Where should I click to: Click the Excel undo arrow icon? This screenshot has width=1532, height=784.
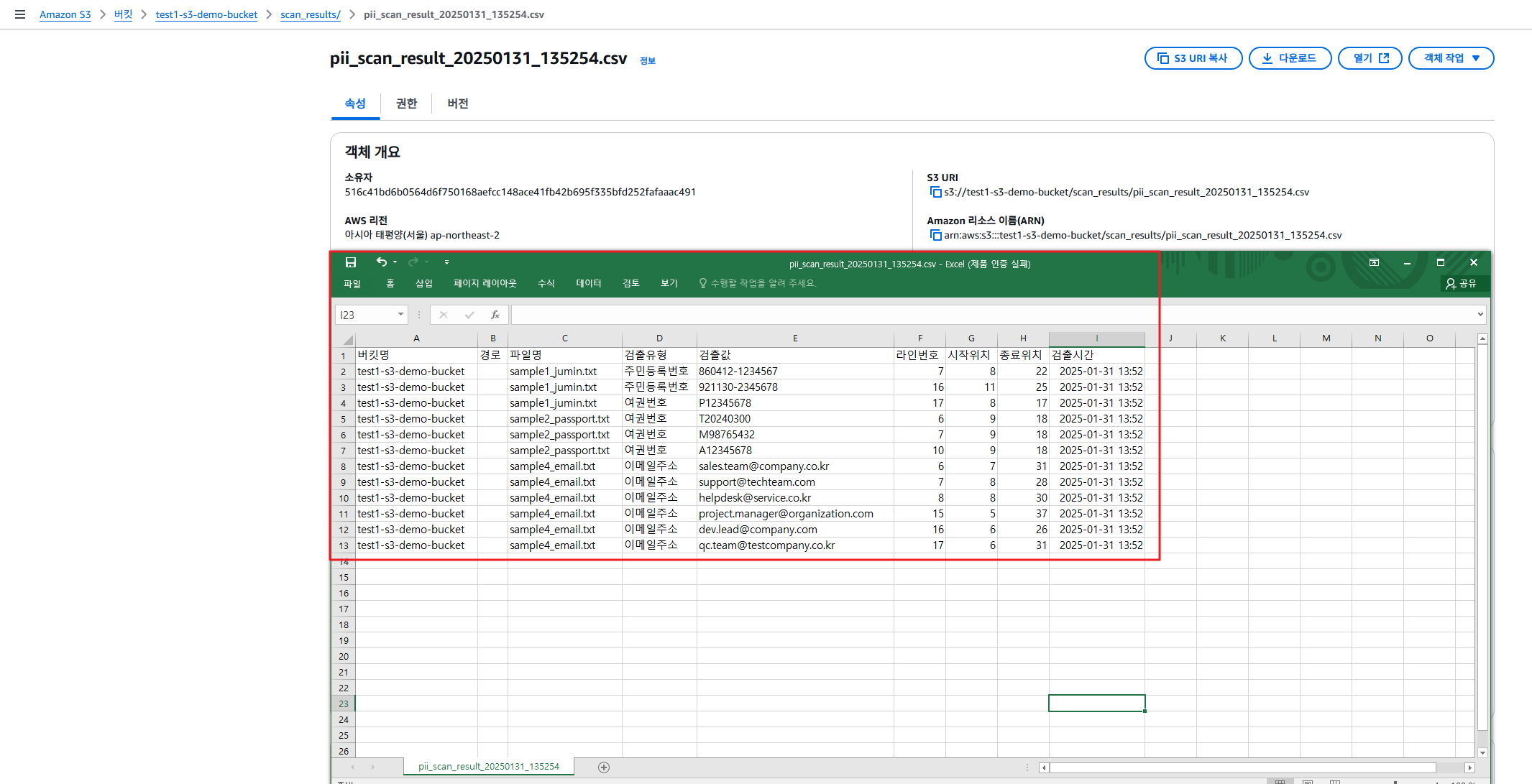[x=381, y=262]
